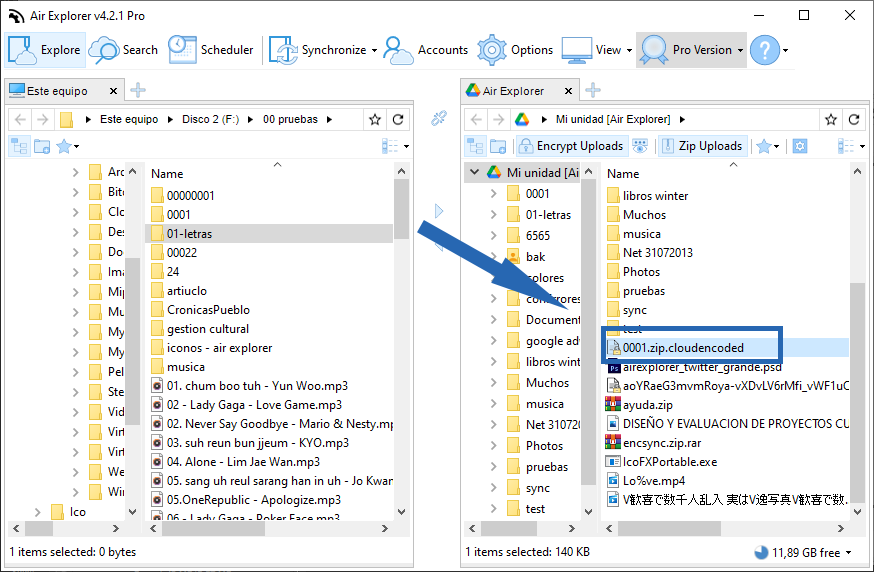The image size is (874, 572).
Task: Click left file list horizontal scrollbar
Action: [215, 528]
